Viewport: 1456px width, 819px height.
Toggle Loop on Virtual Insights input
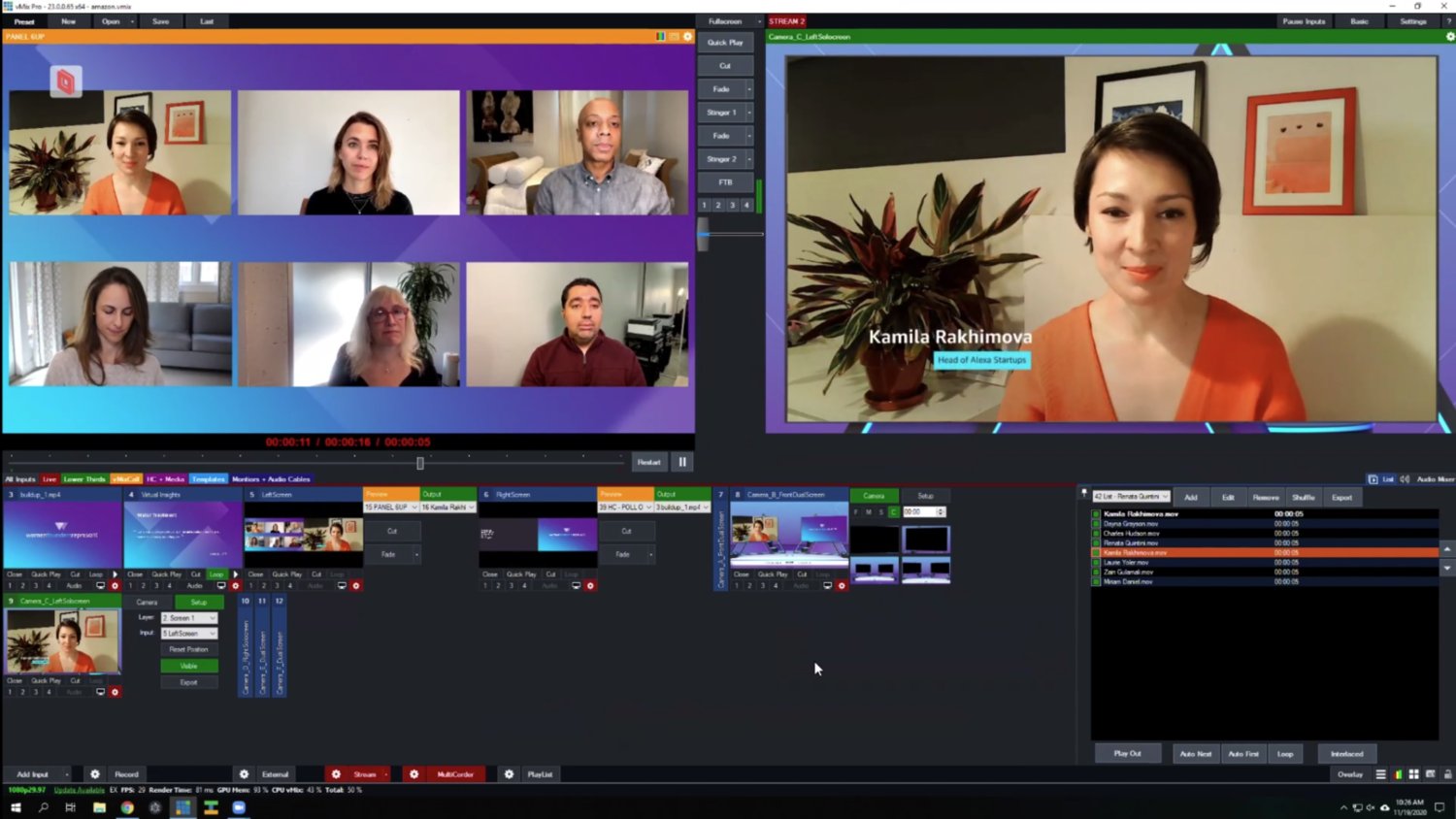[215, 574]
